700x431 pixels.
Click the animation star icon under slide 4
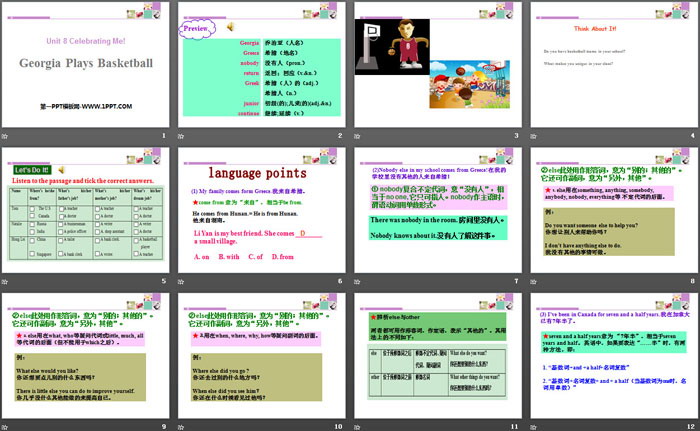click(x=533, y=136)
